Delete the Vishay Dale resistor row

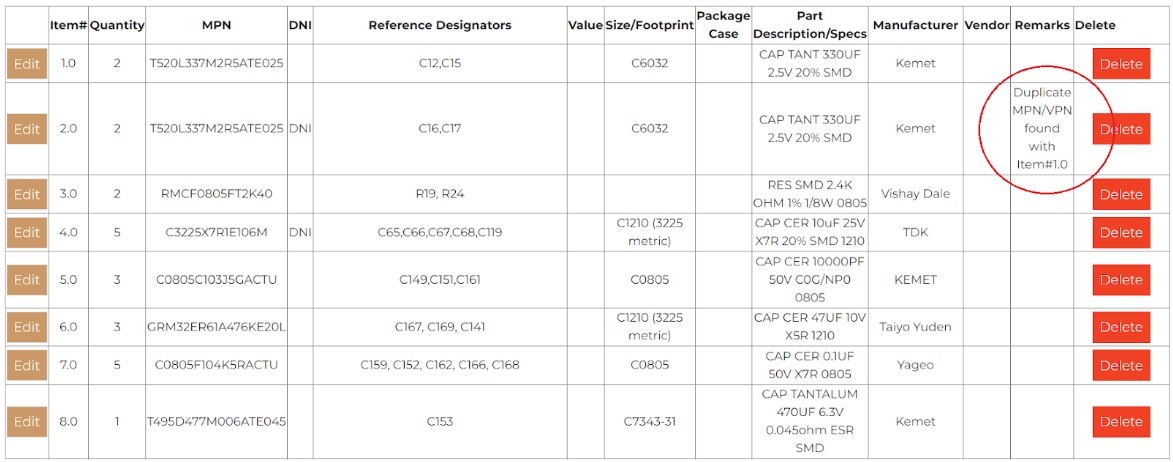1121,194
